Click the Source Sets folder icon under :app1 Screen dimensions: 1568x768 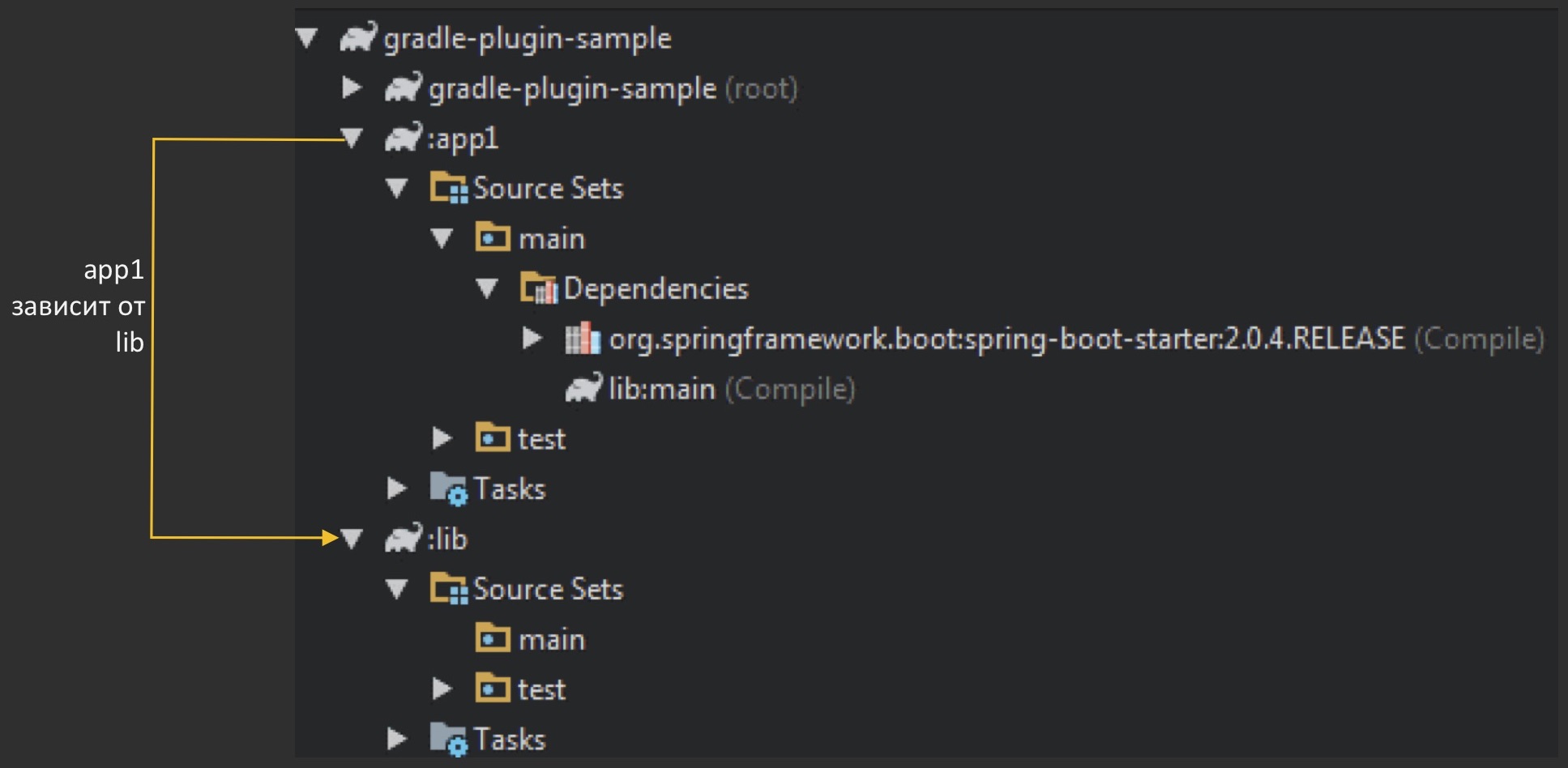[449, 189]
